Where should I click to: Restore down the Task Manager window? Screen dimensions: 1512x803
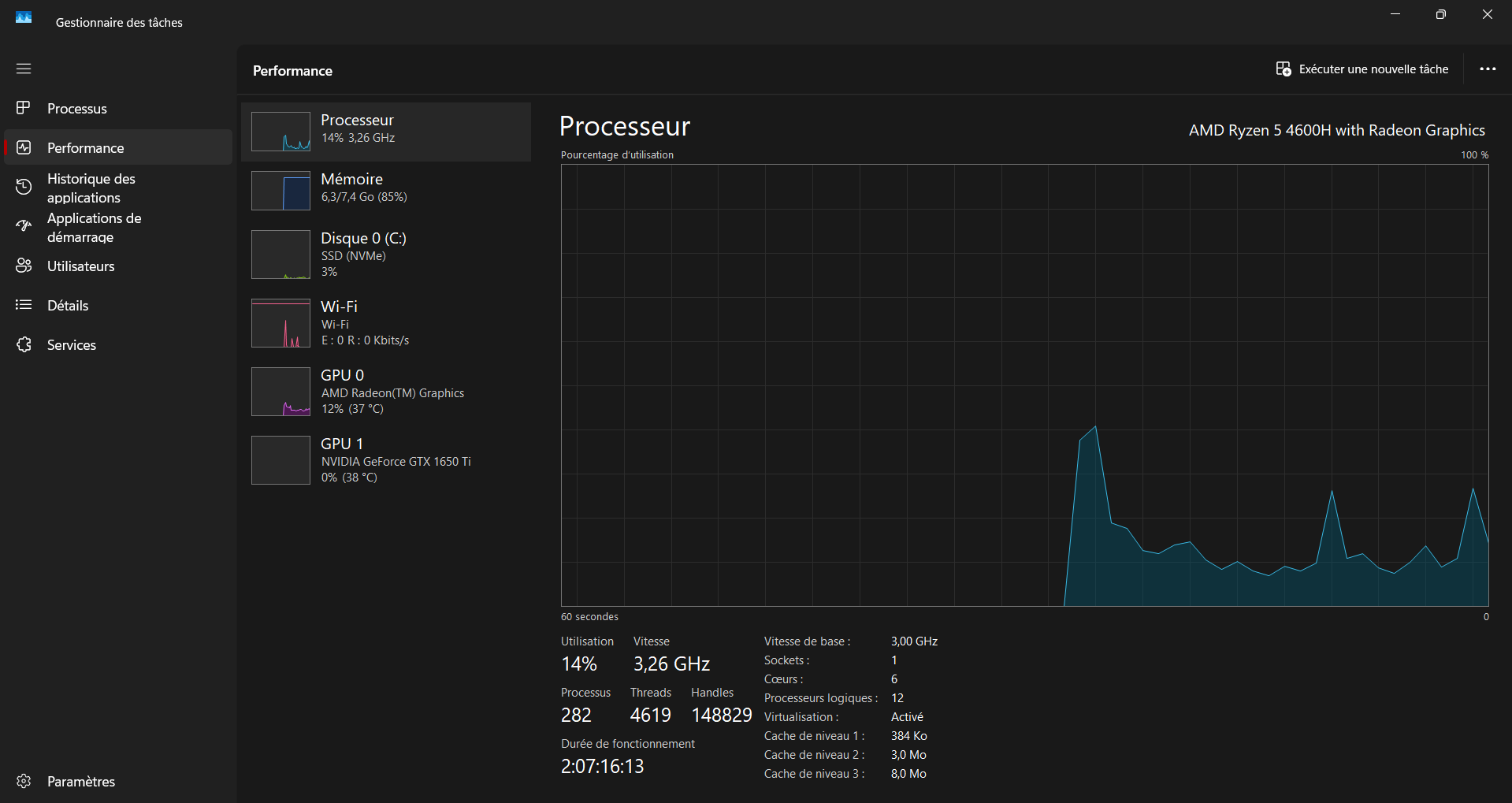(x=1440, y=14)
